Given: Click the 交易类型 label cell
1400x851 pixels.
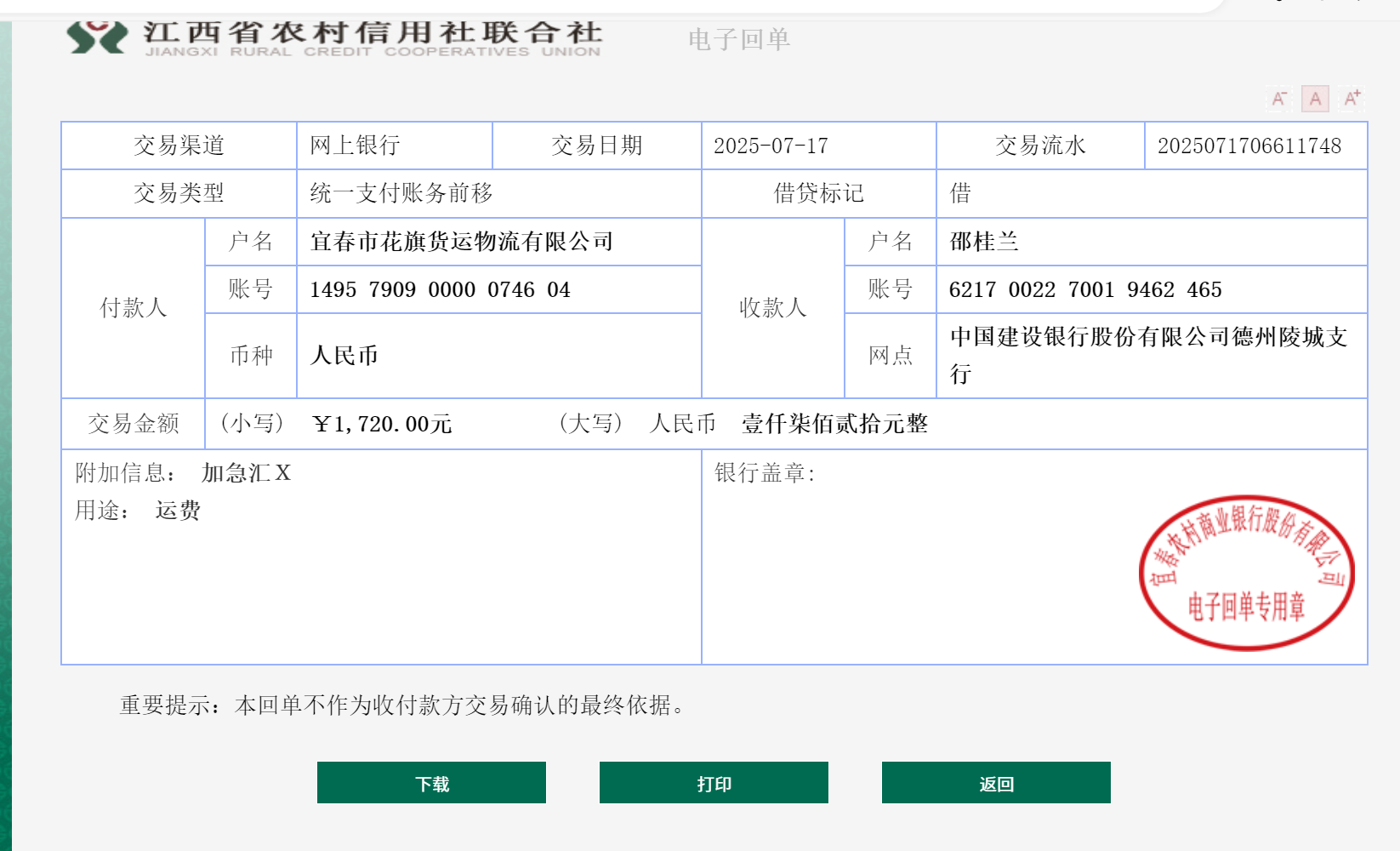Looking at the screenshot, I should (179, 193).
